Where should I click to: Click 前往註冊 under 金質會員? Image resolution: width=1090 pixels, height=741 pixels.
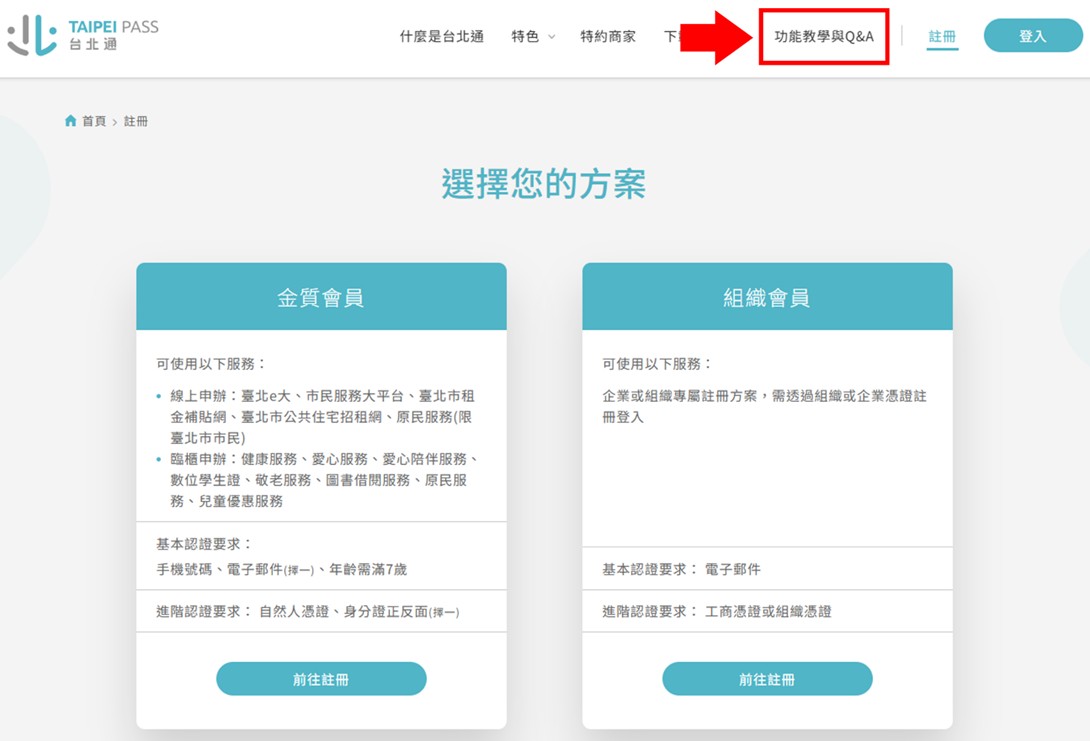(x=321, y=679)
